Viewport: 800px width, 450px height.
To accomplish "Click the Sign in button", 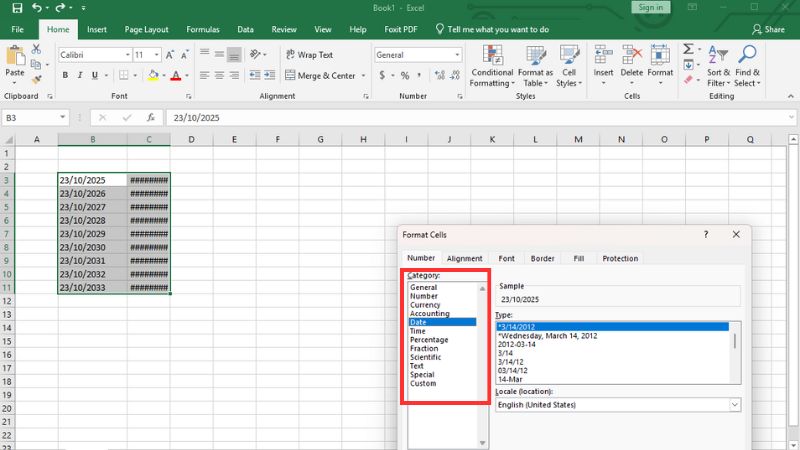I will click(x=650, y=7).
